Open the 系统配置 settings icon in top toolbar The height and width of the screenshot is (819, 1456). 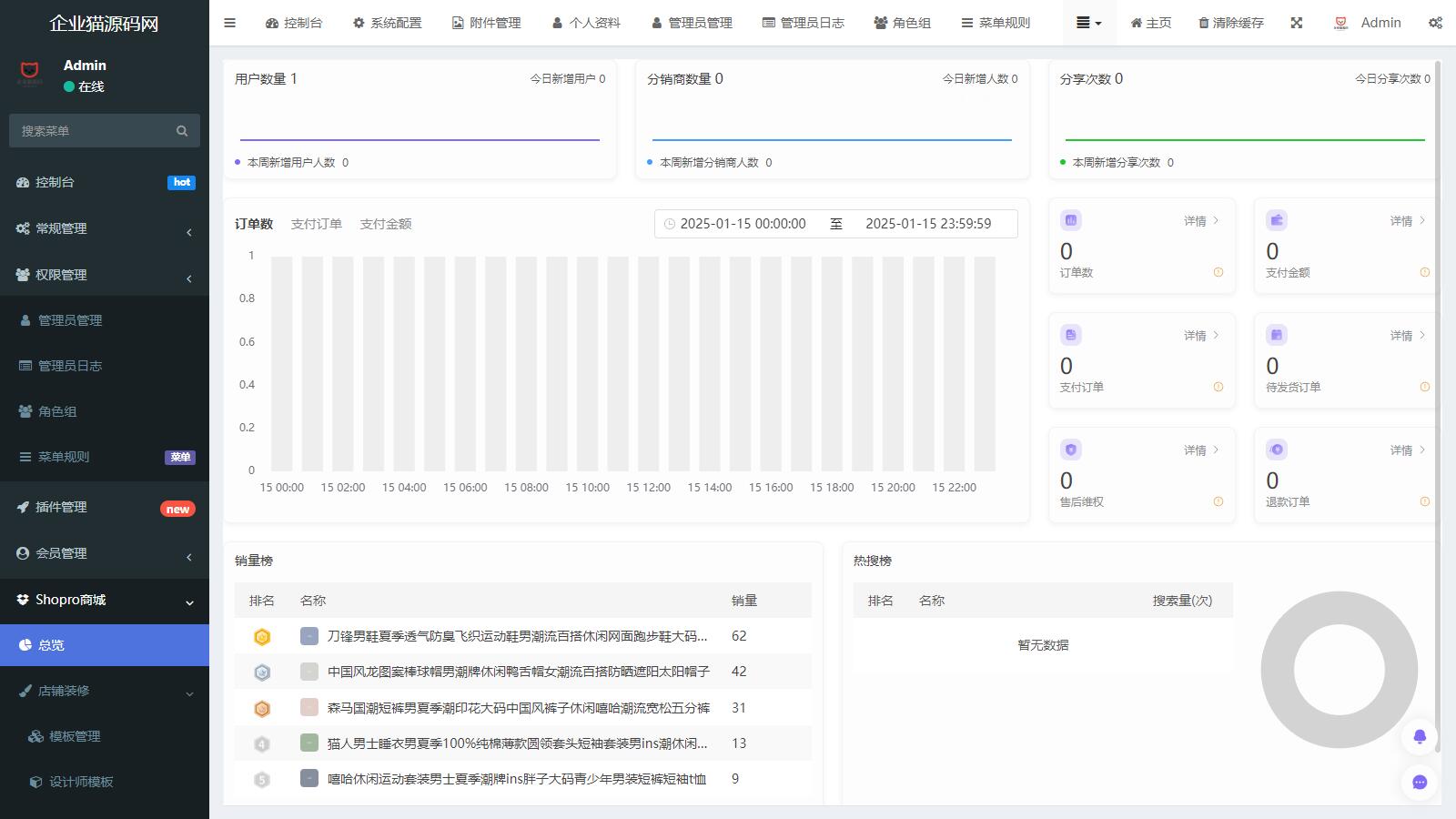point(386,23)
